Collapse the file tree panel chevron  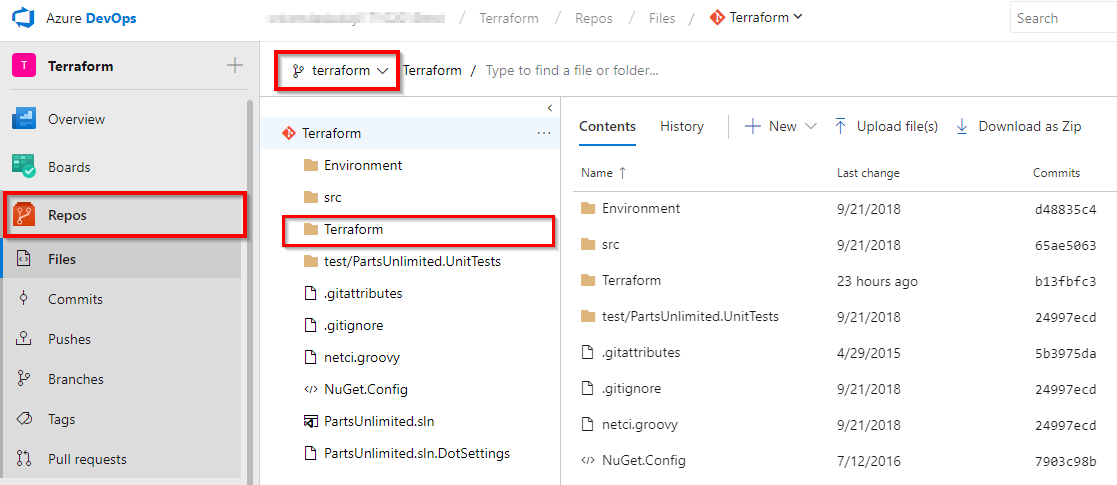[549, 108]
